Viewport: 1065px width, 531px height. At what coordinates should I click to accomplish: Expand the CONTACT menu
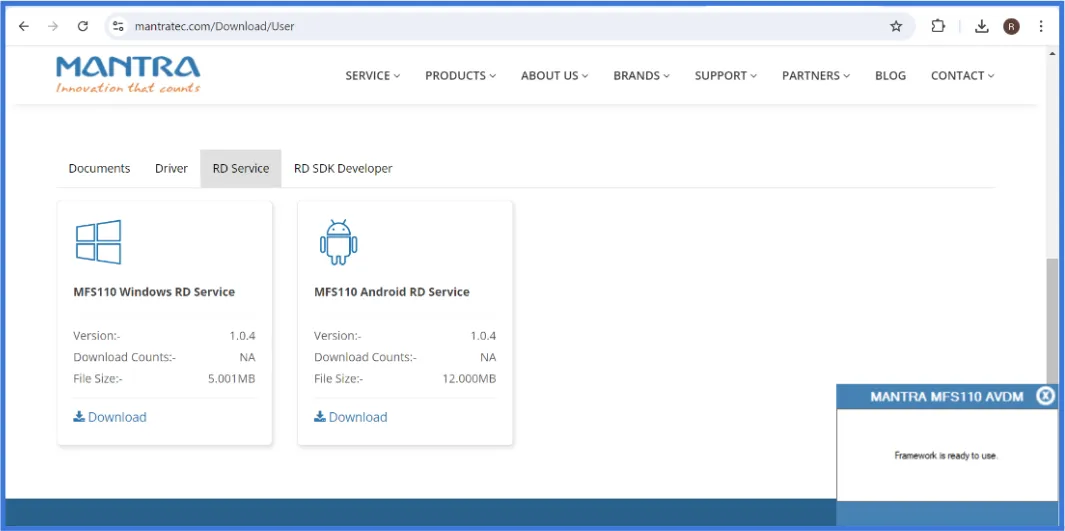[962, 75]
